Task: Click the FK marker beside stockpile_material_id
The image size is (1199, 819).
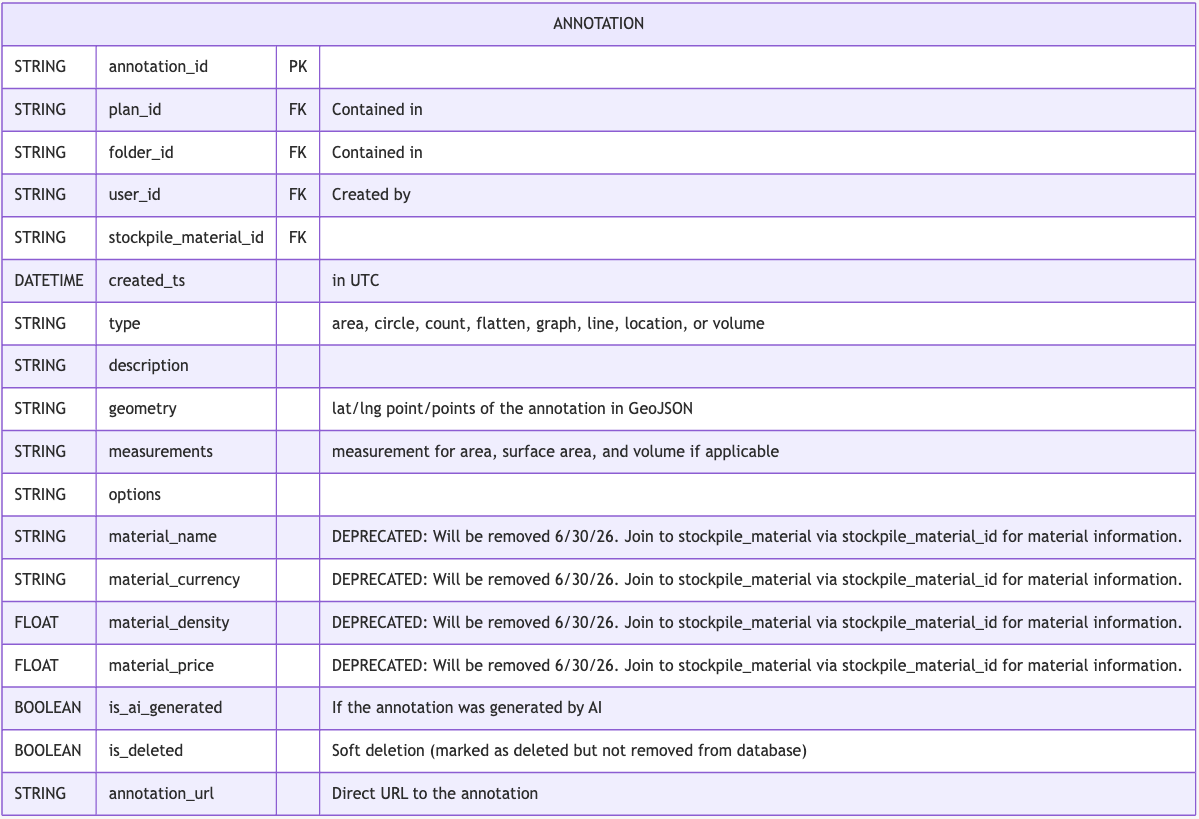Action: click(298, 237)
